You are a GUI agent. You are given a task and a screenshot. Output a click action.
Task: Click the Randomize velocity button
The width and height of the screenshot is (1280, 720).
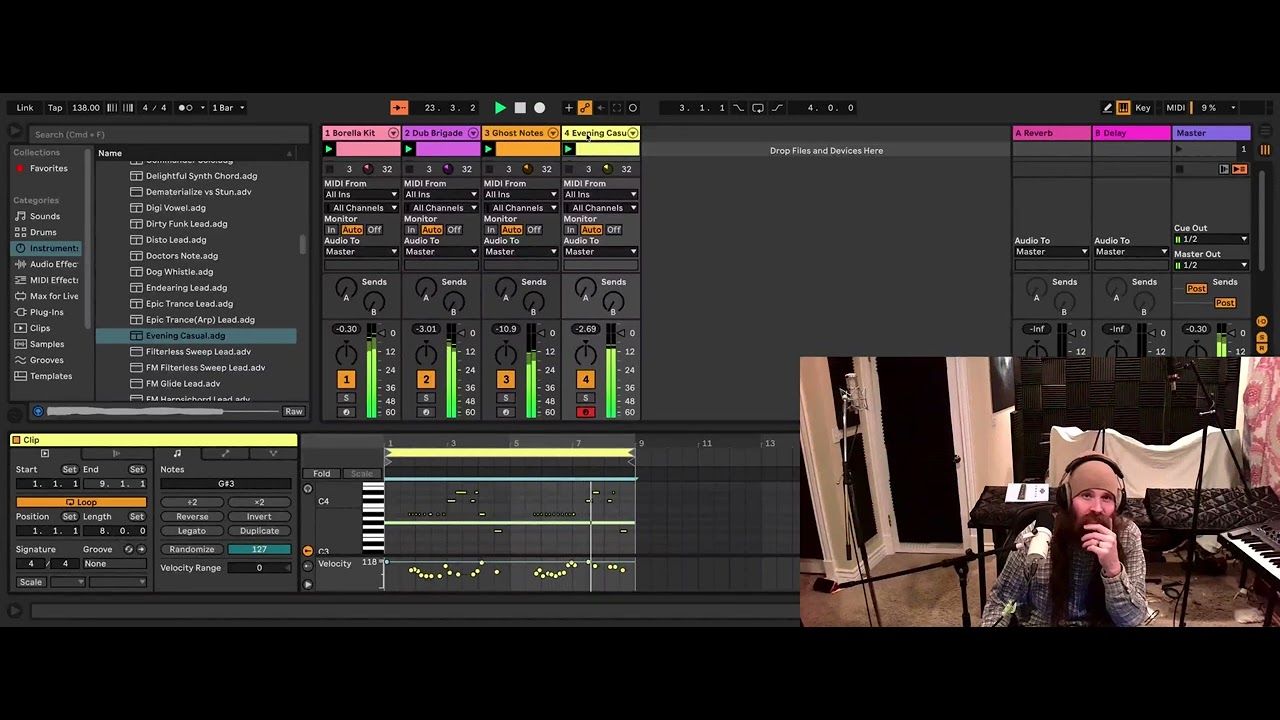(192, 550)
